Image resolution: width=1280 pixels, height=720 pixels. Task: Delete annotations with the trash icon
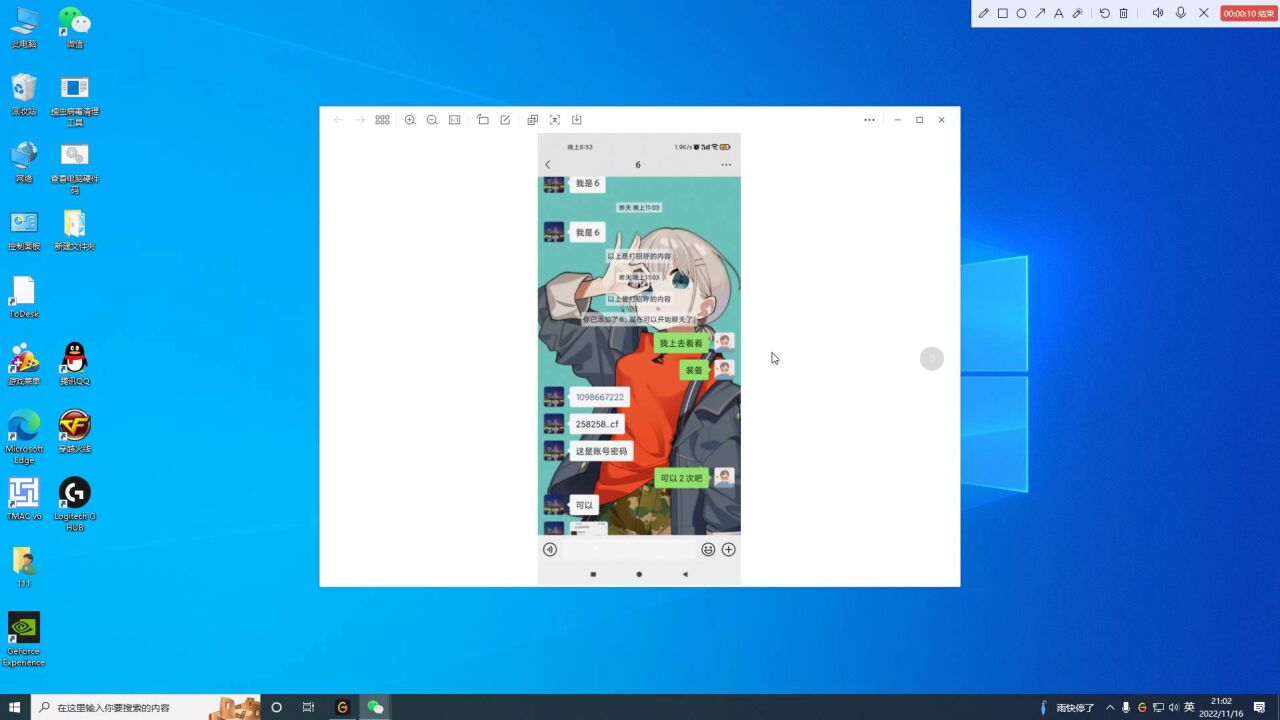[x=1124, y=13]
